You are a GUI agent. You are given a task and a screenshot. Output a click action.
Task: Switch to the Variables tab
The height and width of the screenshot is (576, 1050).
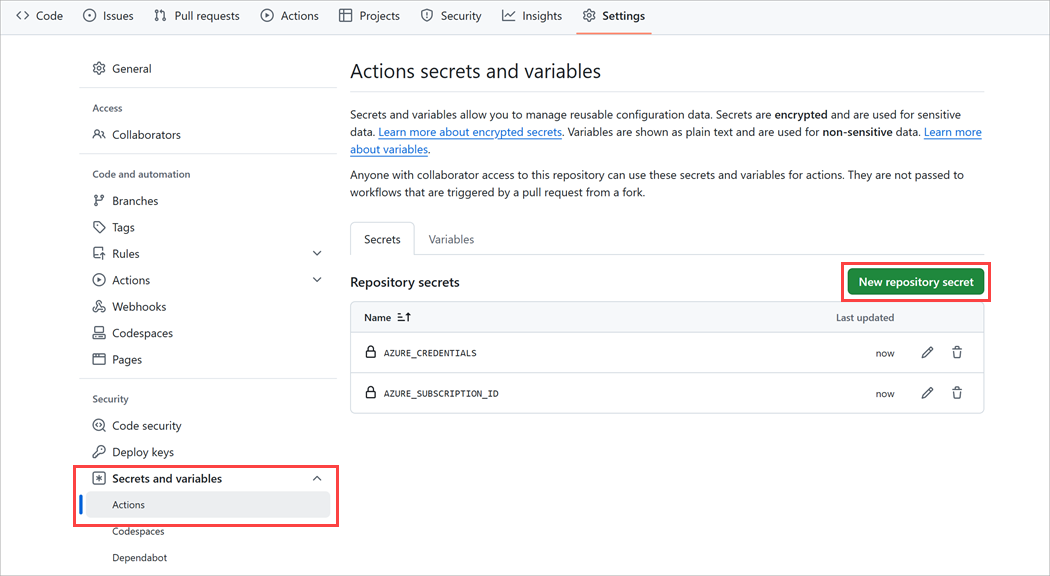click(451, 239)
